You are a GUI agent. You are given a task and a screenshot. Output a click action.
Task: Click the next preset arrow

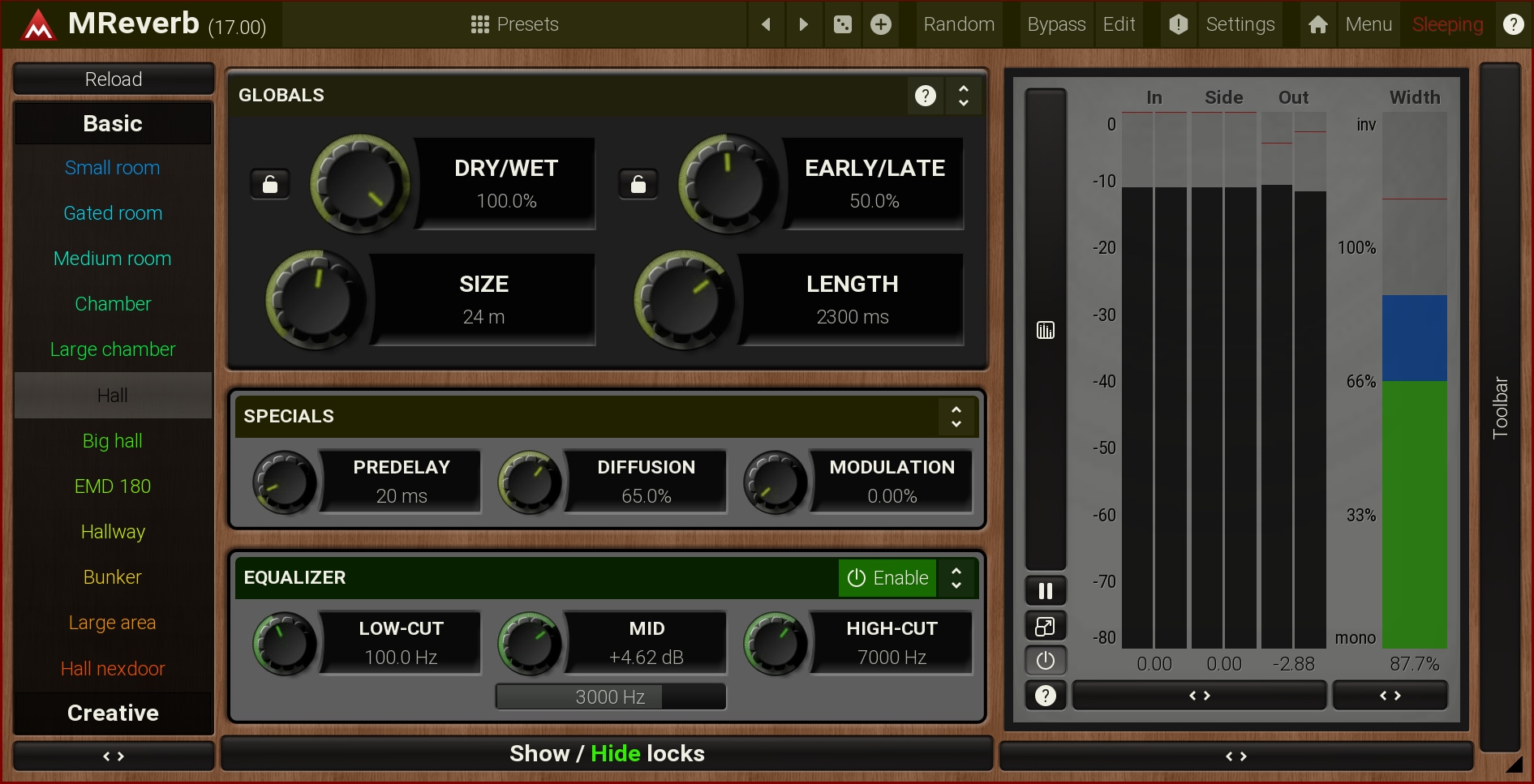point(803,24)
